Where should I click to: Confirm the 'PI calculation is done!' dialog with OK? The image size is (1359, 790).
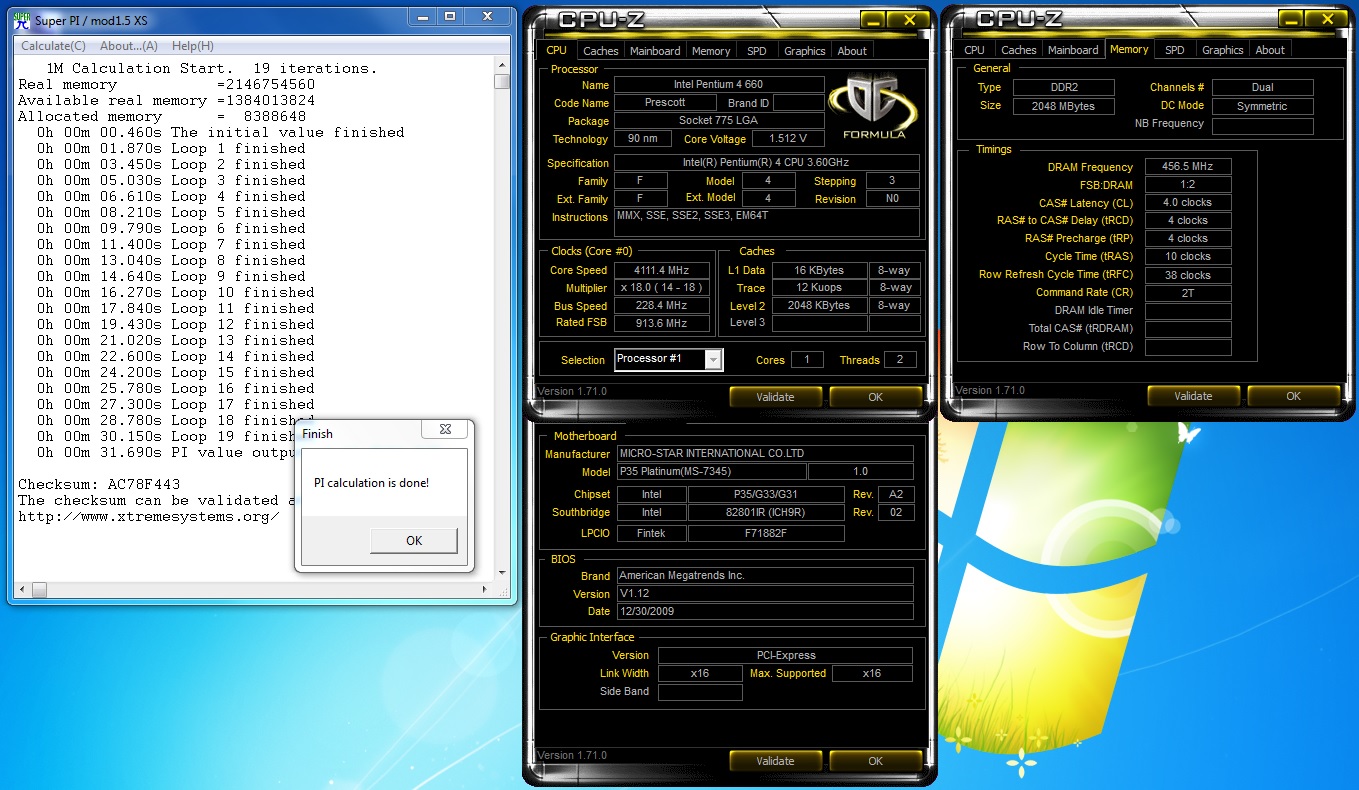[414, 541]
